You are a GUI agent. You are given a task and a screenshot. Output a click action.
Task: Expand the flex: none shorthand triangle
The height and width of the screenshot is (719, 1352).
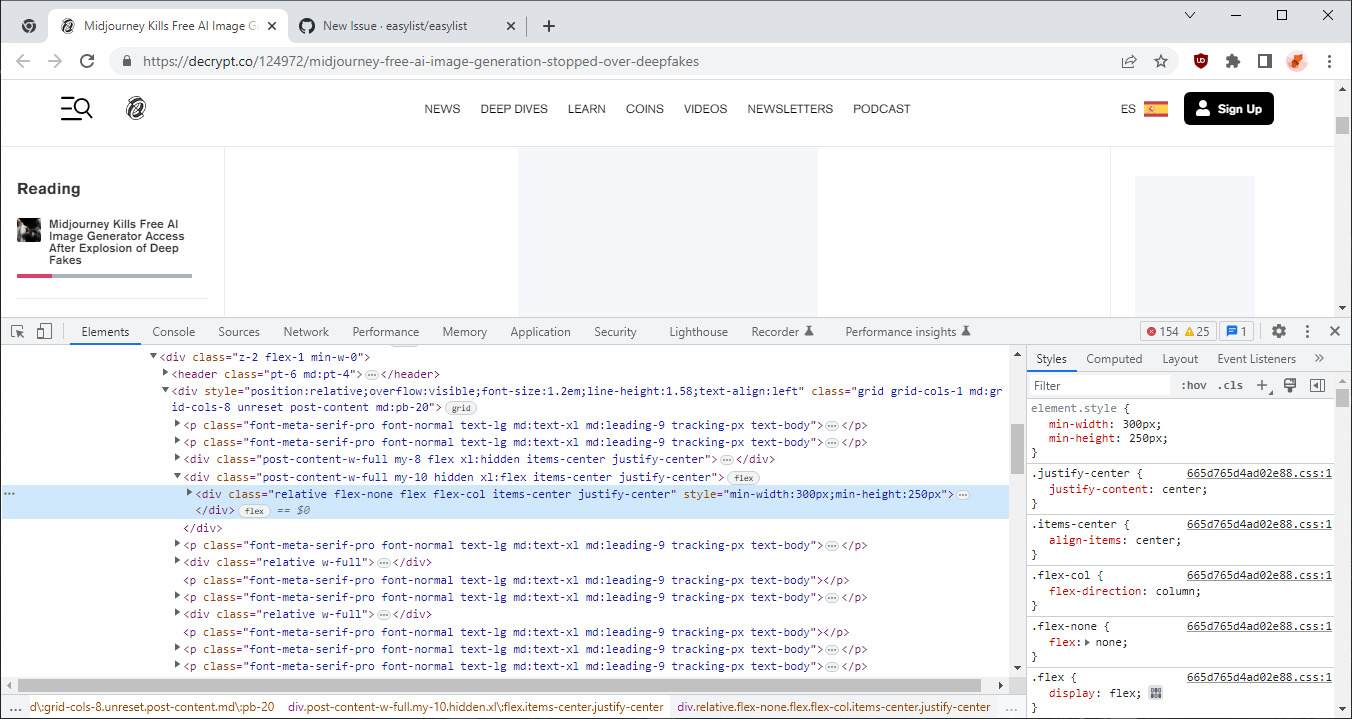coord(1088,643)
